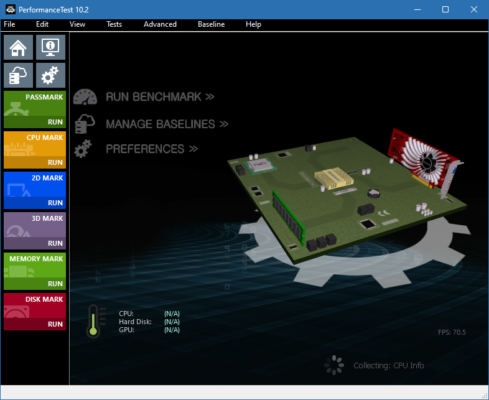This screenshot has height=400, width=489.
Task: Open the cloud baseline manager icon in sidebar
Action: 18,75
